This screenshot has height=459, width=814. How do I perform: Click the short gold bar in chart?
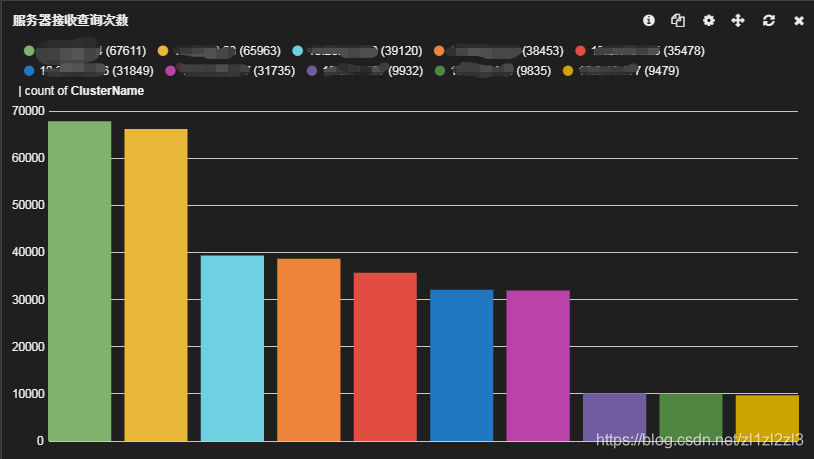tap(767, 418)
